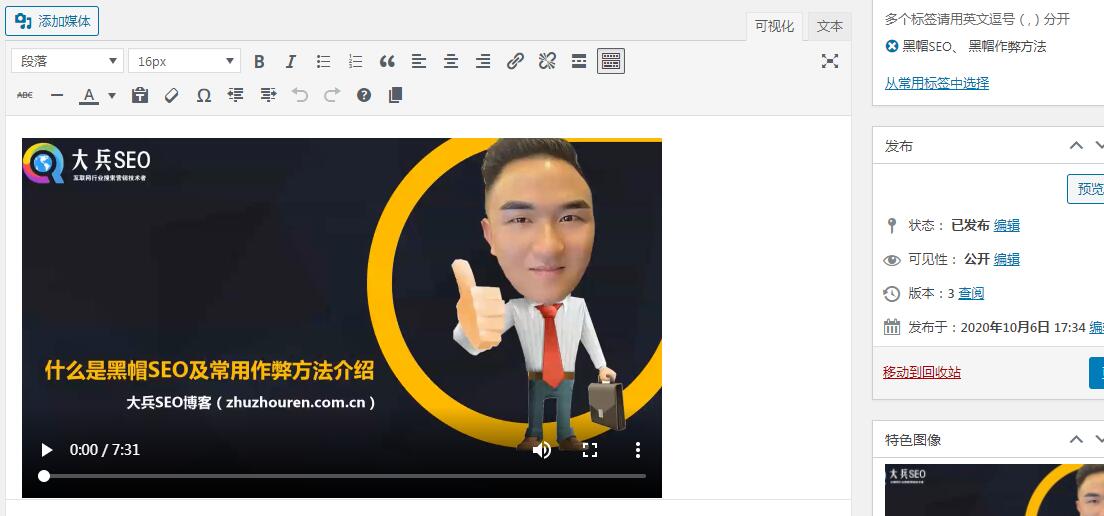This screenshot has height=516, width=1104.
Task: Insert or edit a link
Action: pyautogui.click(x=515, y=61)
